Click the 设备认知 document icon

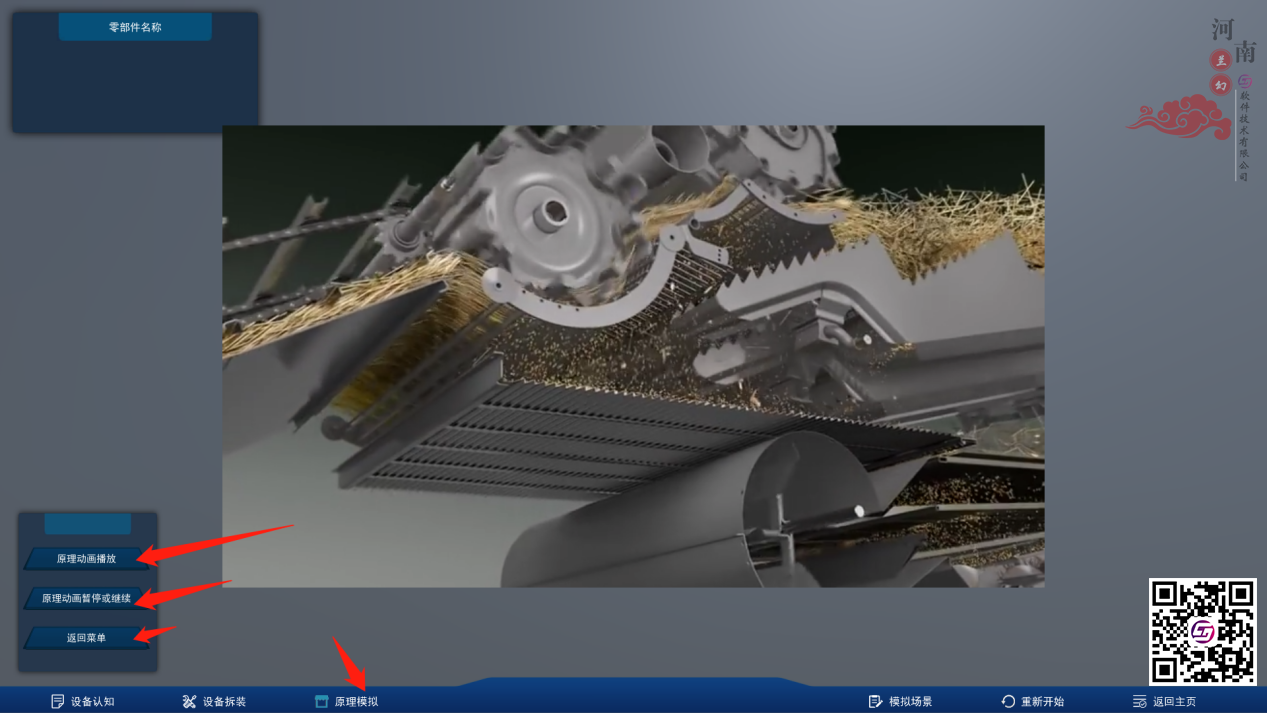point(58,702)
